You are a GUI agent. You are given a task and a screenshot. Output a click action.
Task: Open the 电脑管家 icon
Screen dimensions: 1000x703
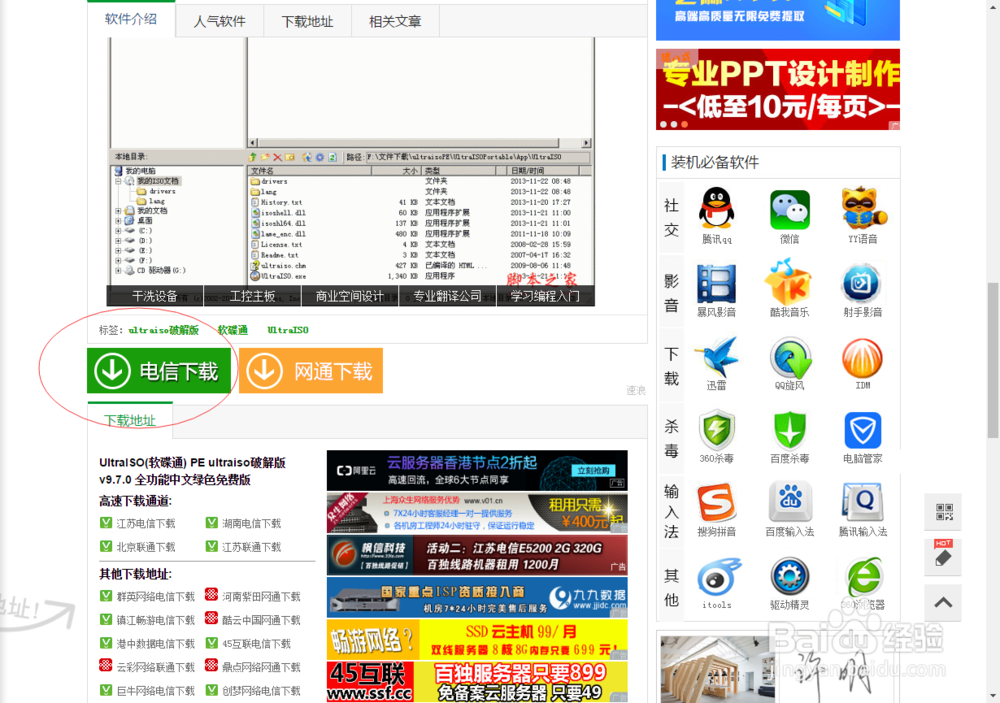pyautogui.click(x=862, y=430)
